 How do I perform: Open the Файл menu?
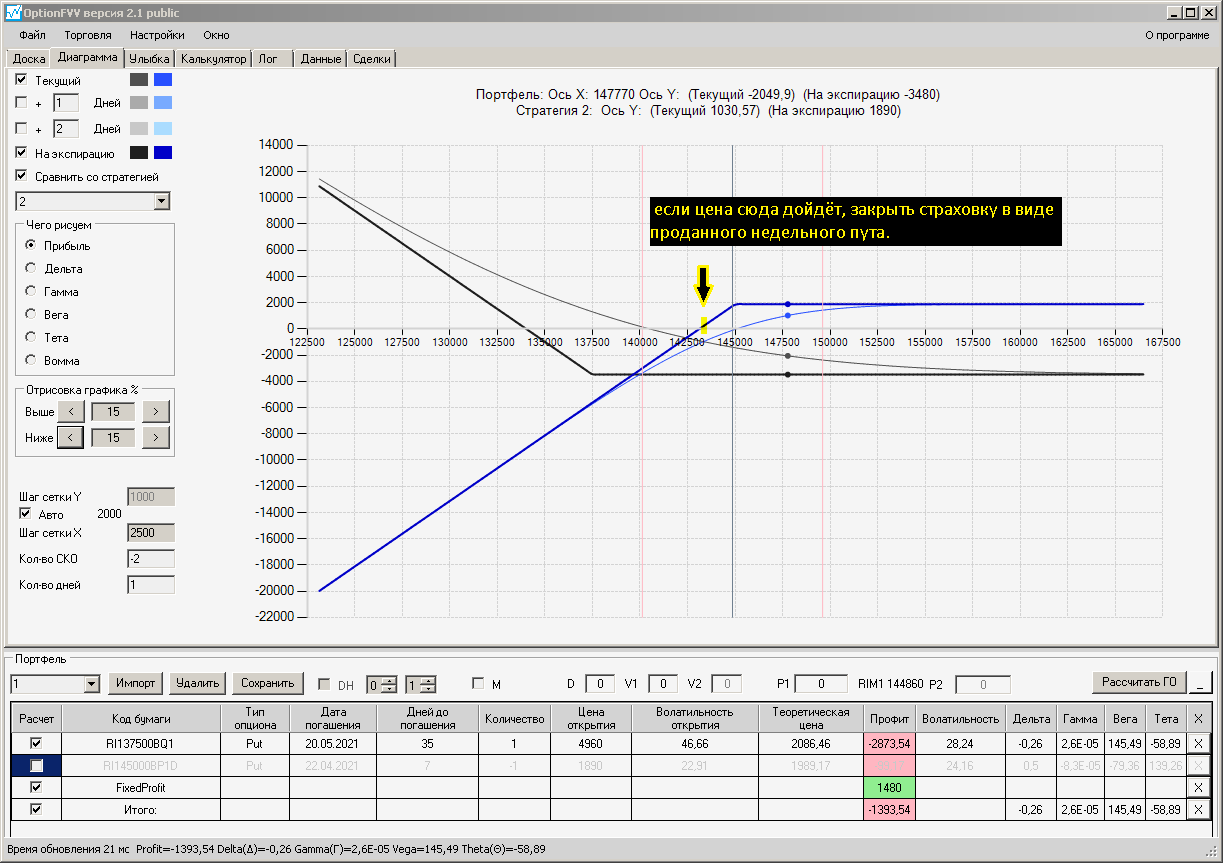click(x=32, y=35)
